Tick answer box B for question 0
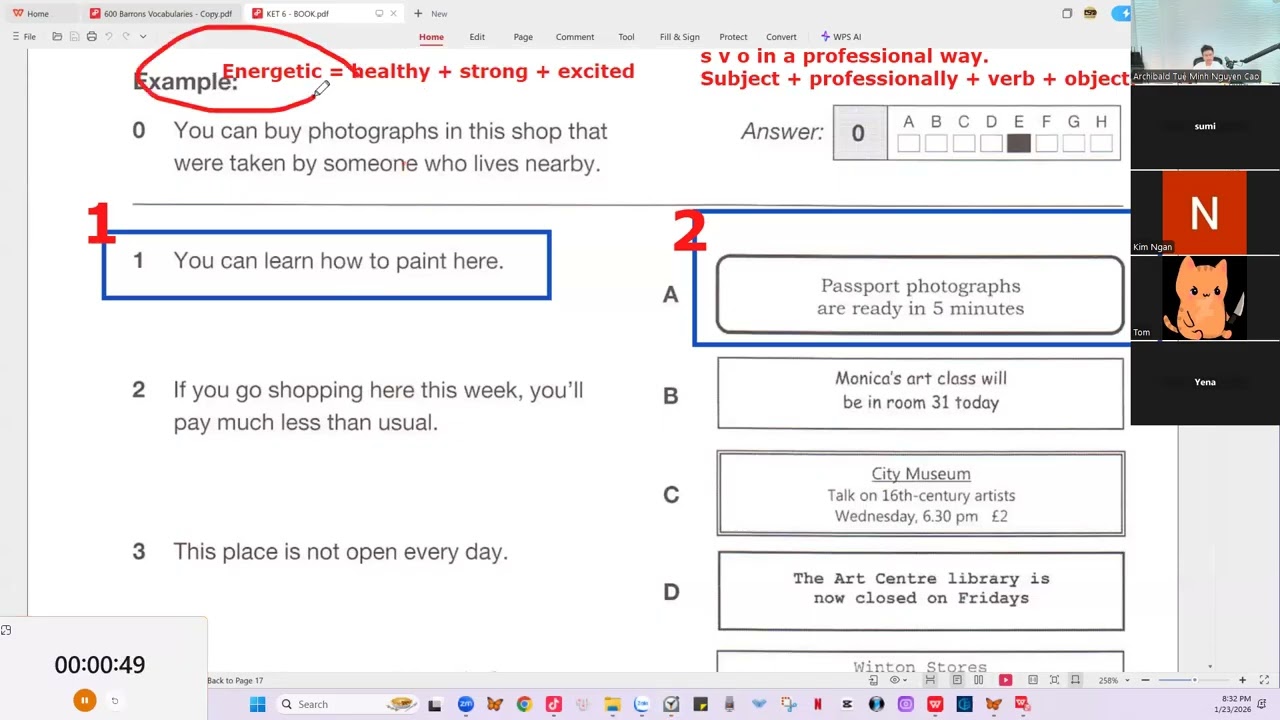The height and width of the screenshot is (720, 1280). pyautogui.click(x=936, y=144)
